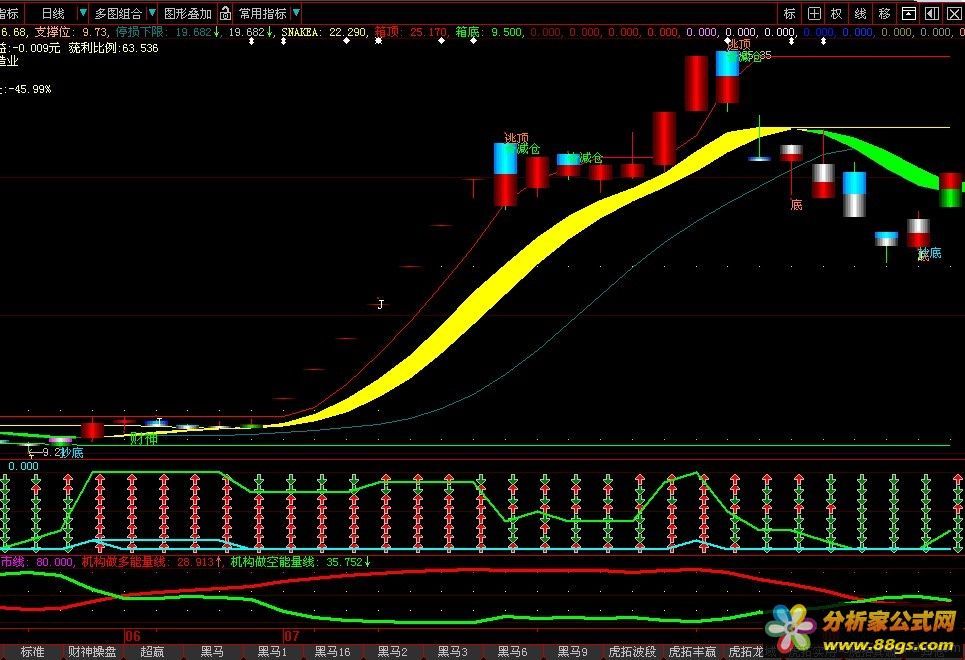Click the restore panel icon in top bar

tap(908, 13)
